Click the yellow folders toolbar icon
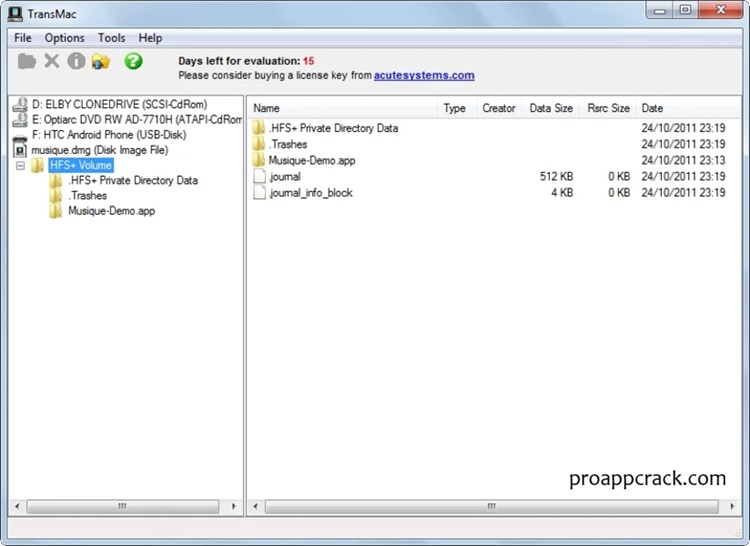Viewport: 750px width, 546px height. click(x=101, y=62)
